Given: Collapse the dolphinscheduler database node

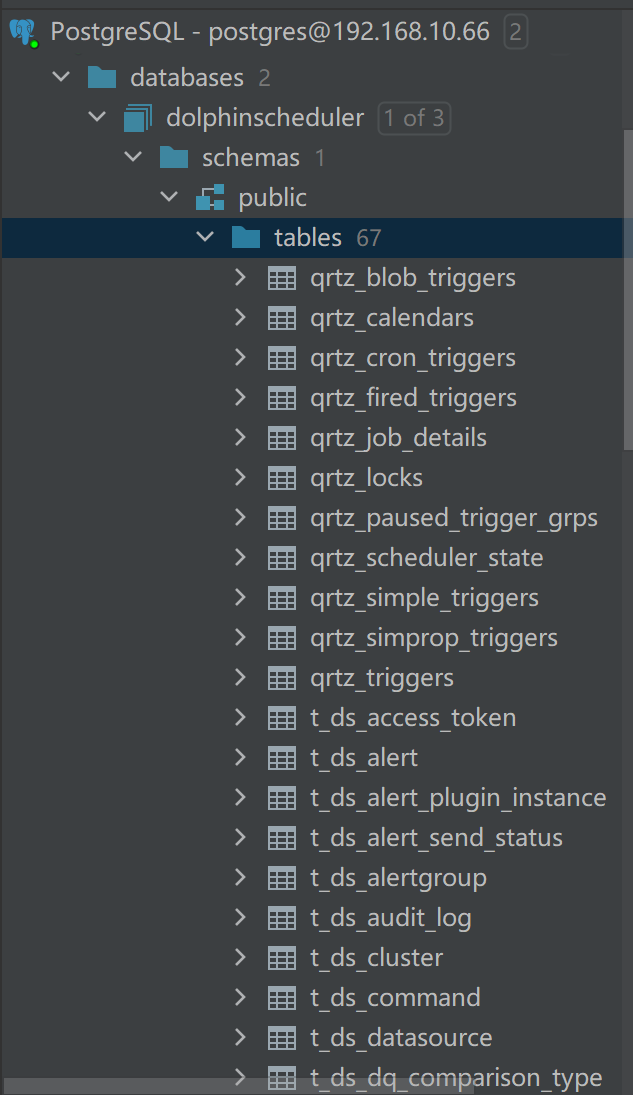Looking at the screenshot, I should (x=97, y=118).
